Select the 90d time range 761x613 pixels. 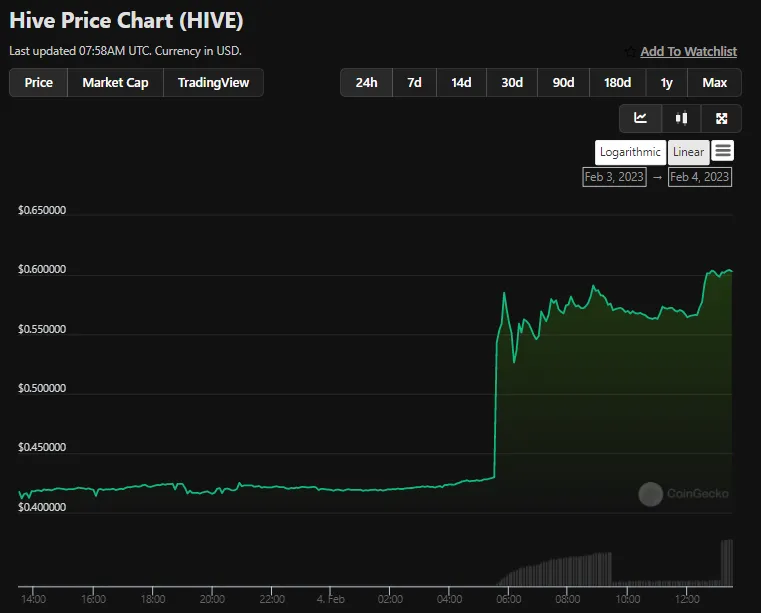tap(563, 83)
